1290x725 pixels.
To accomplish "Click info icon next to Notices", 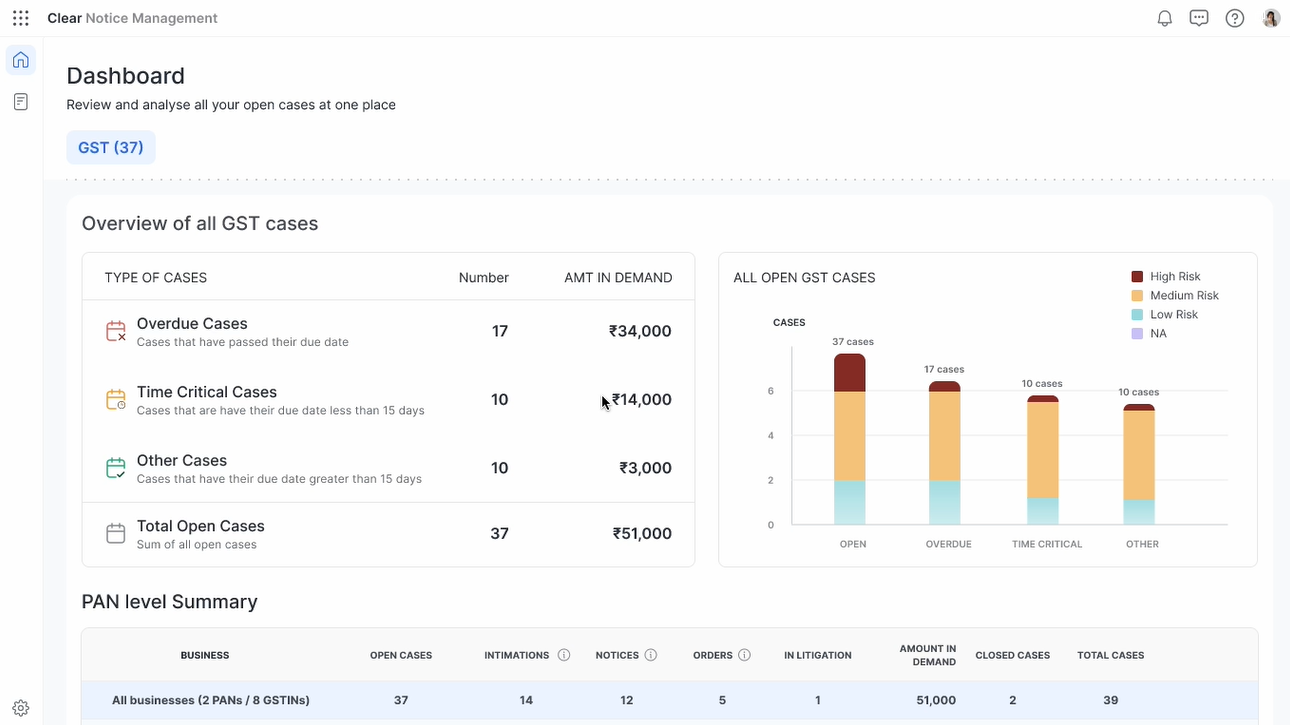I will pyautogui.click(x=651, y=655).
